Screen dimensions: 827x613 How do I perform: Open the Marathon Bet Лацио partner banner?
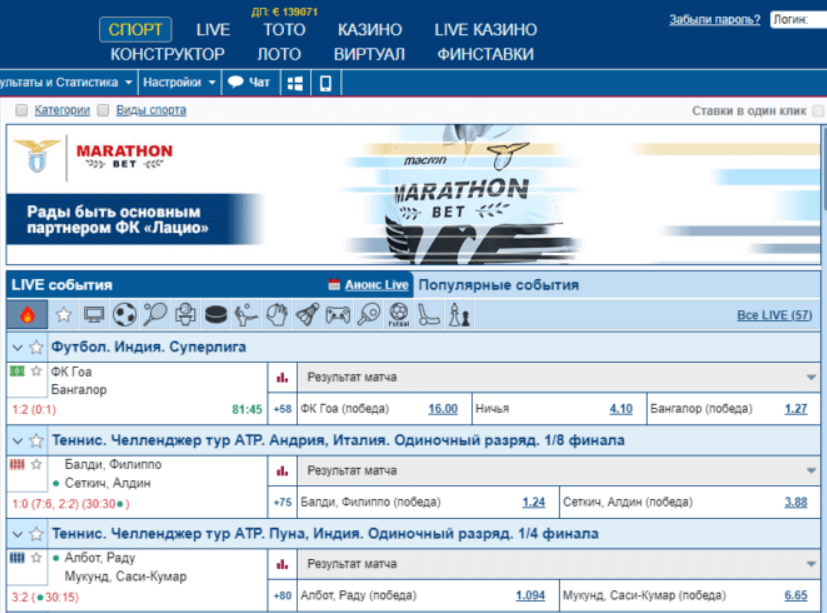point(414,194)
